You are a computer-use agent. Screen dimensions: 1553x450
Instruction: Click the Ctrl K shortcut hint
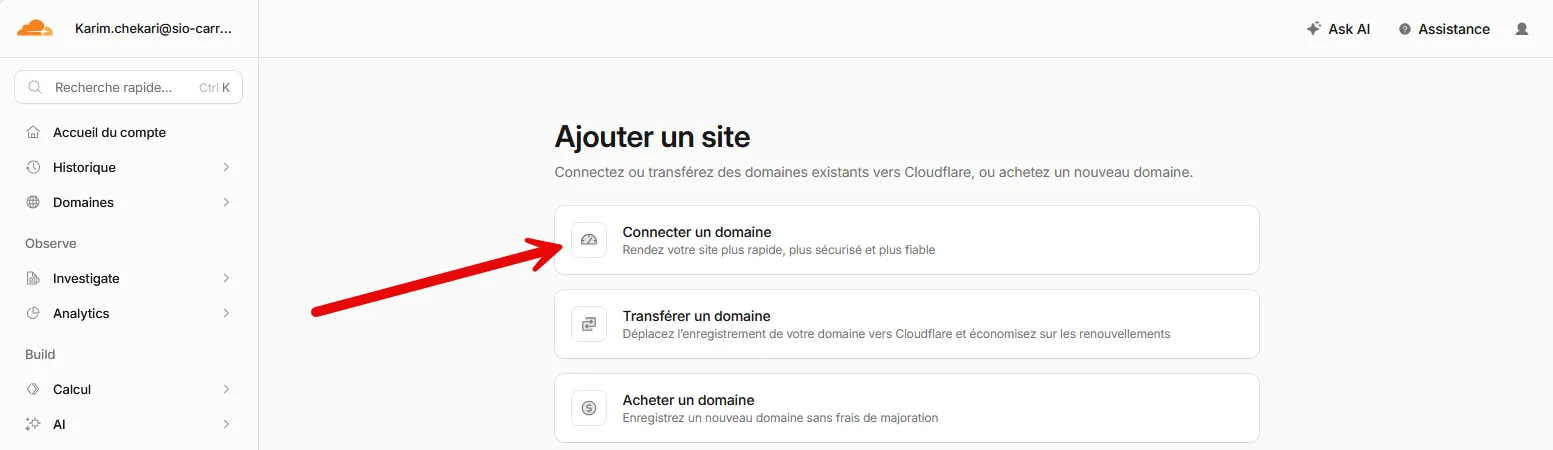point(214,88)
